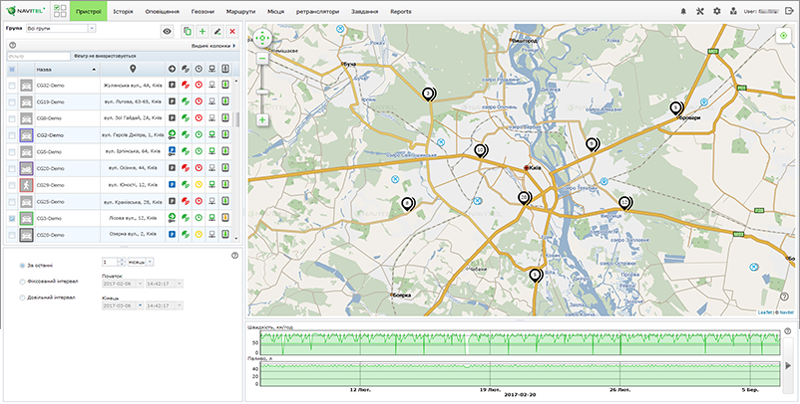This screenshot has height=404, width=800.
Task: Click the map zoom in plus button
Action: pyautogui.click(x=262, y=120)
